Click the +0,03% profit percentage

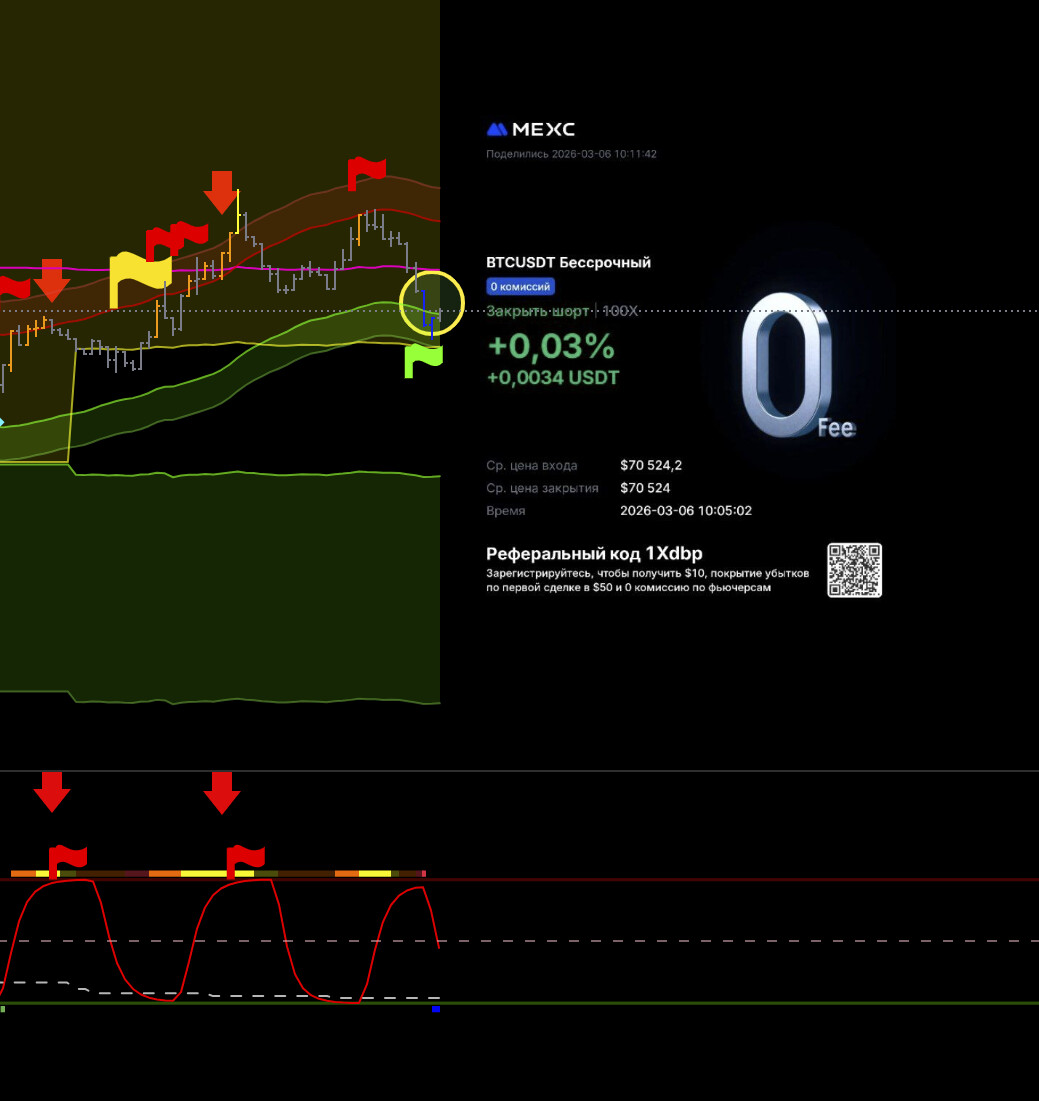(550, 346)
